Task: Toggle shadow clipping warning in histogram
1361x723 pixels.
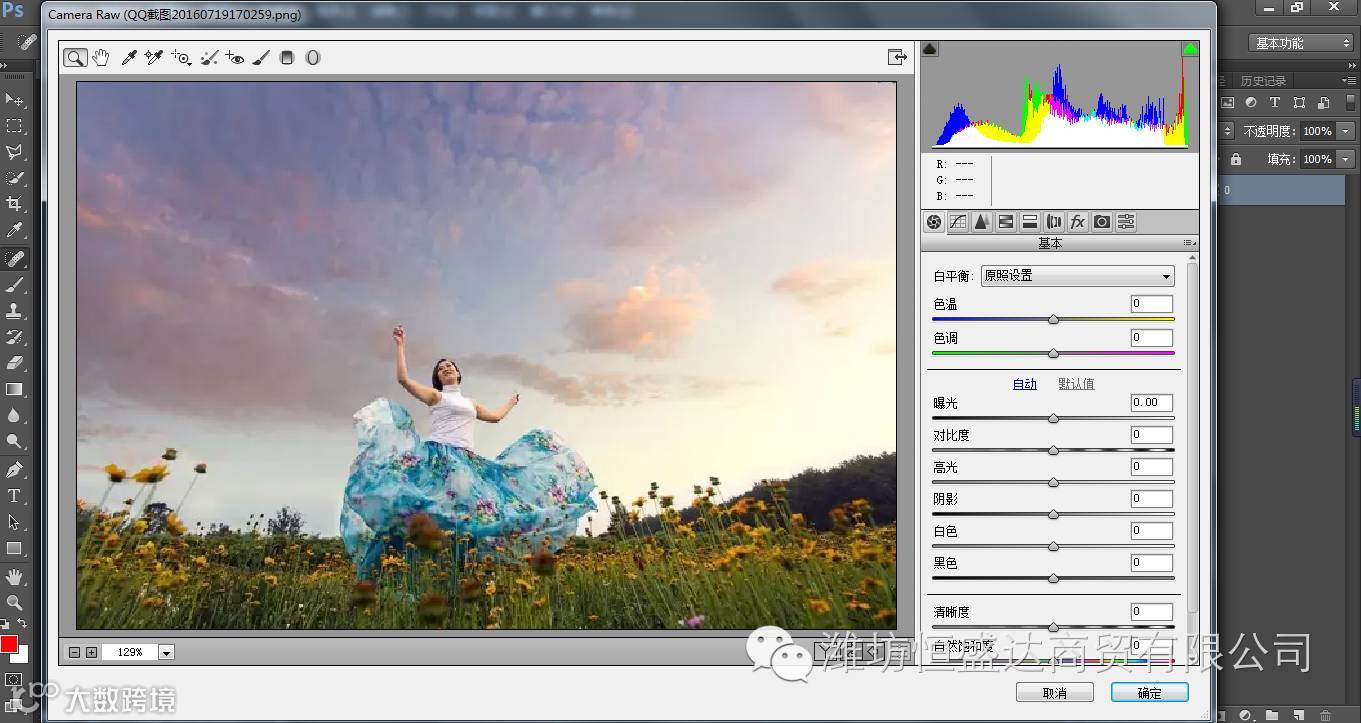Action: (930, 49)
